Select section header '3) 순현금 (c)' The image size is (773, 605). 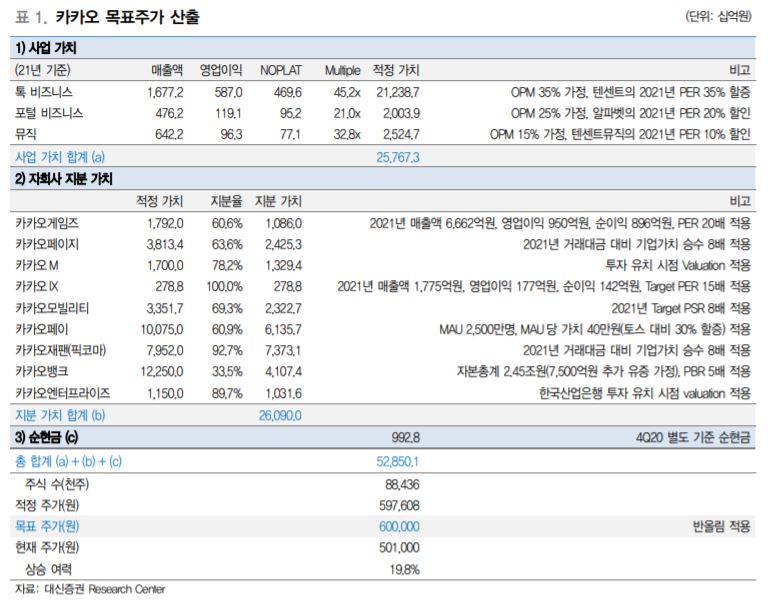click(46, 437)
